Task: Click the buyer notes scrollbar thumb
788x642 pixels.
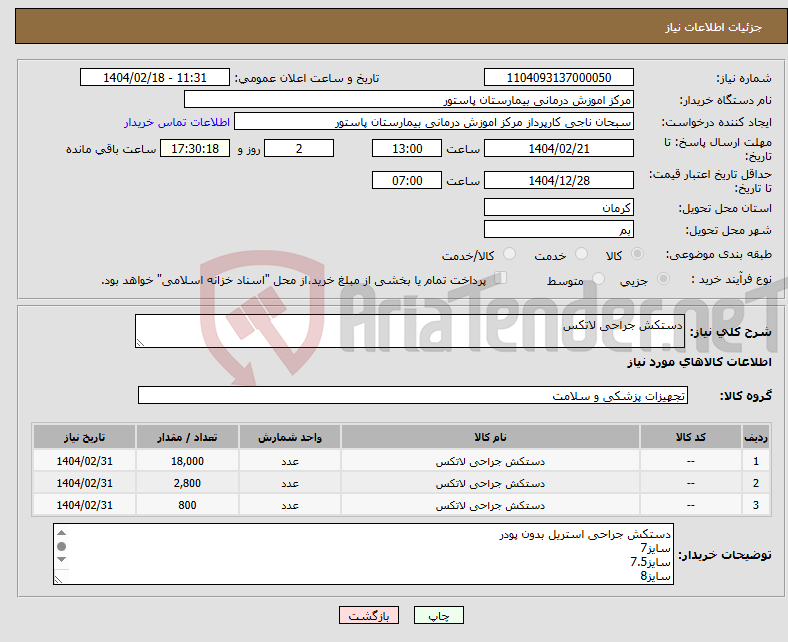Action: click(x=61, y=546)
